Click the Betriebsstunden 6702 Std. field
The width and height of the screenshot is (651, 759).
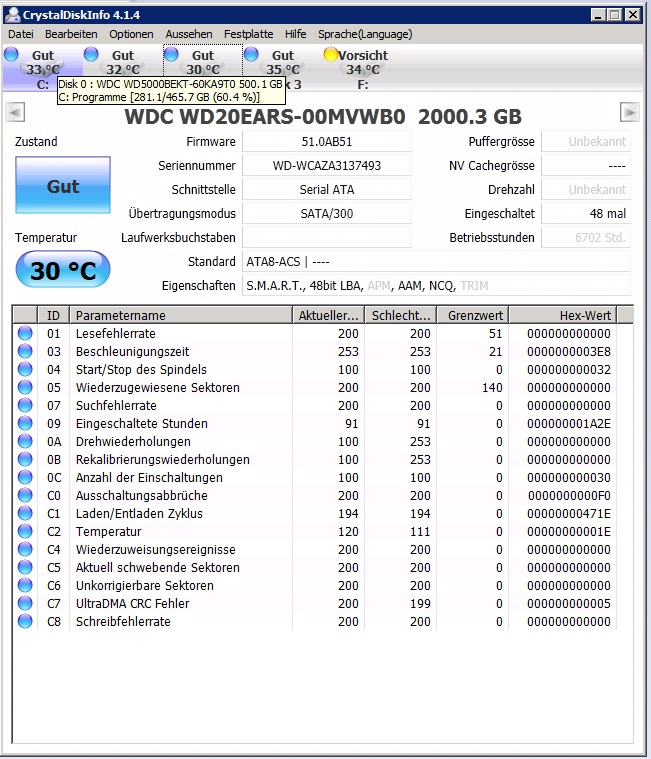pos(586,238)
